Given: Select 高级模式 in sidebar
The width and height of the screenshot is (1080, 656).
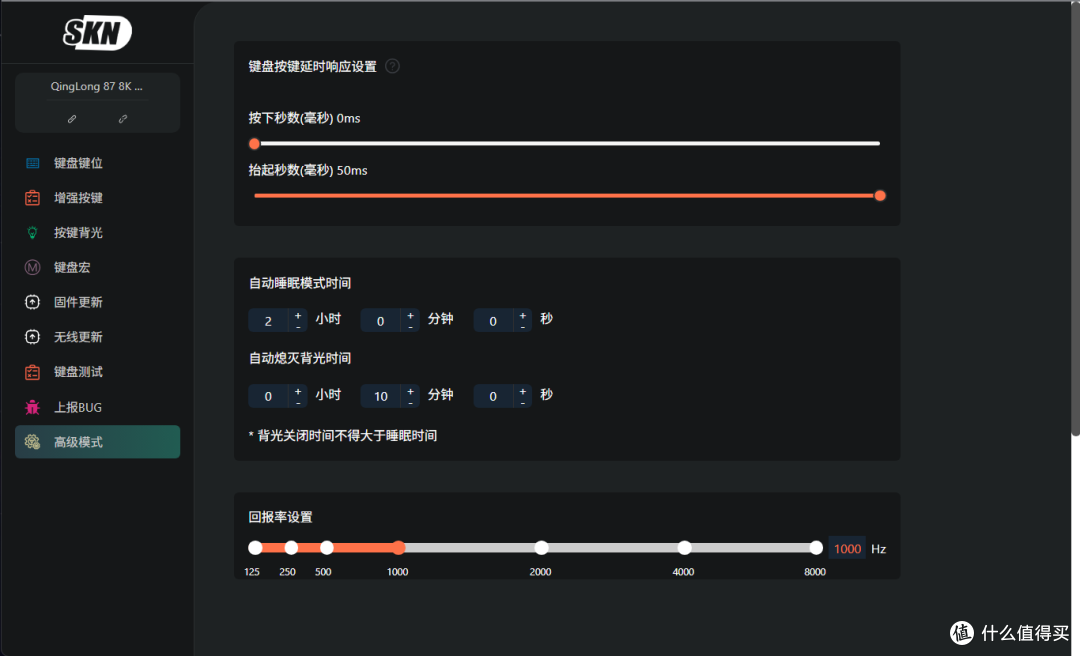Looking at the screenshot, I should (x=97, y=442).
